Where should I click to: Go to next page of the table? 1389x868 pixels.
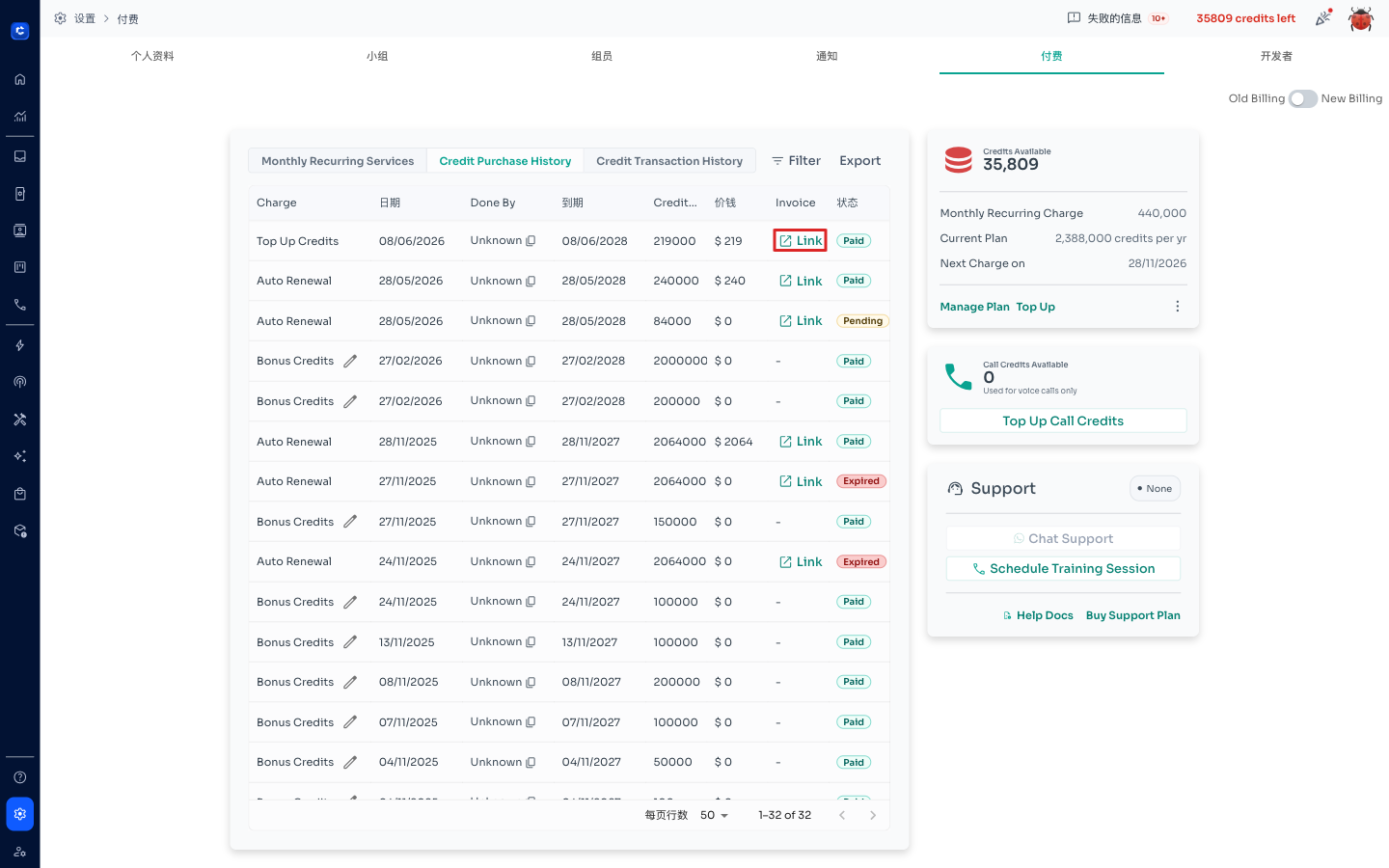873,815
